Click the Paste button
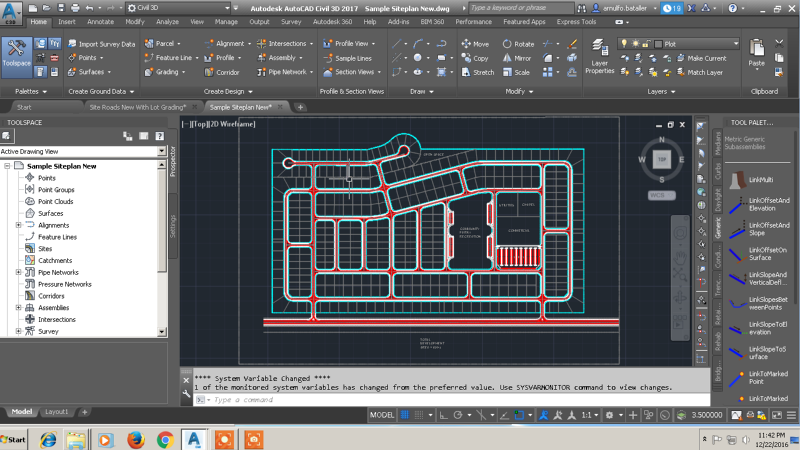Viewport: 800px width, 450px height. pos(757,53)
